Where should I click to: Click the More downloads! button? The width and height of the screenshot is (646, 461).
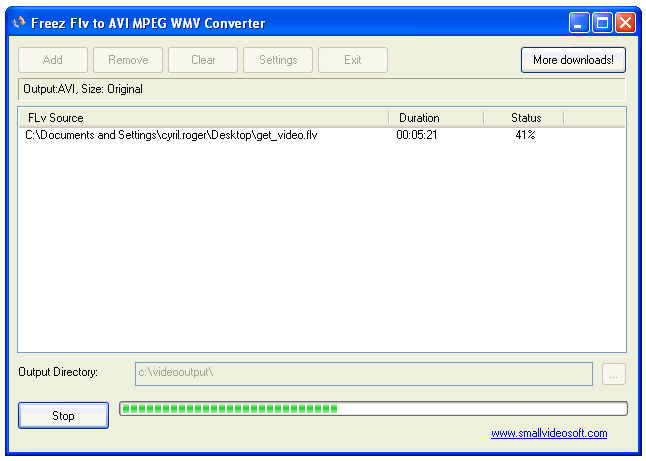(573, 60)
